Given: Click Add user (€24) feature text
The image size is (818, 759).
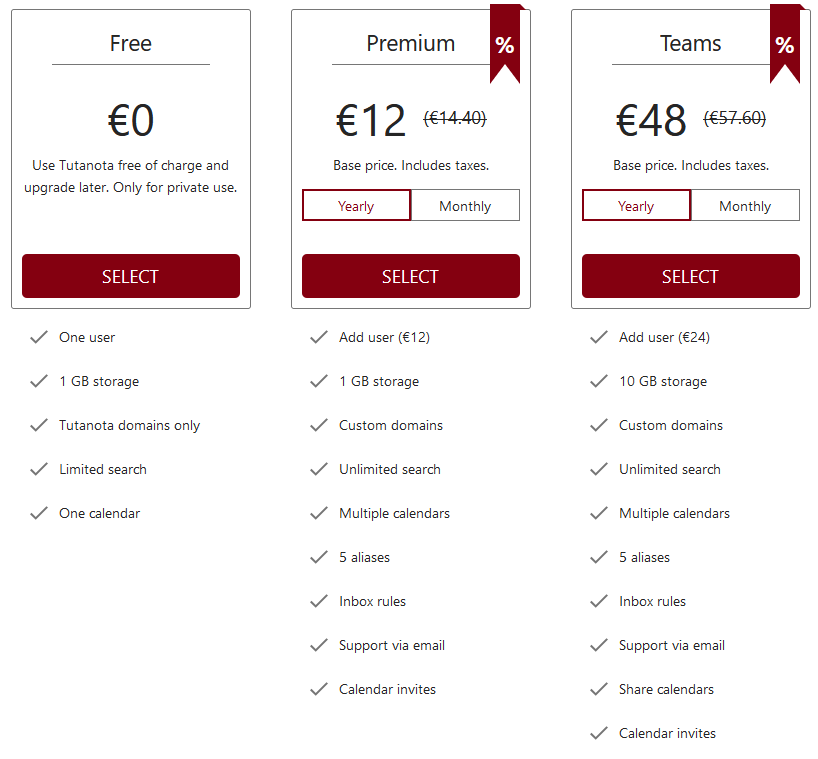Looking at the screenshot, I should point(664,338).
